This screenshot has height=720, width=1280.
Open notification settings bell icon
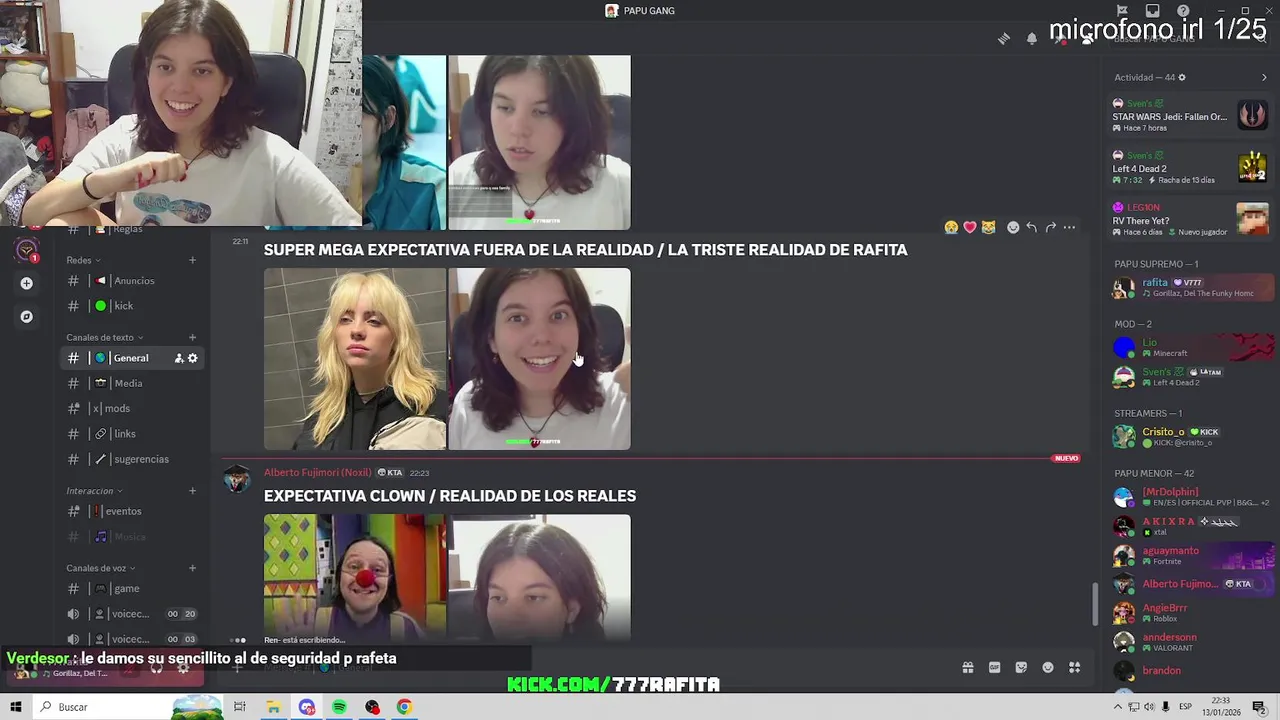pos(1032,38)
